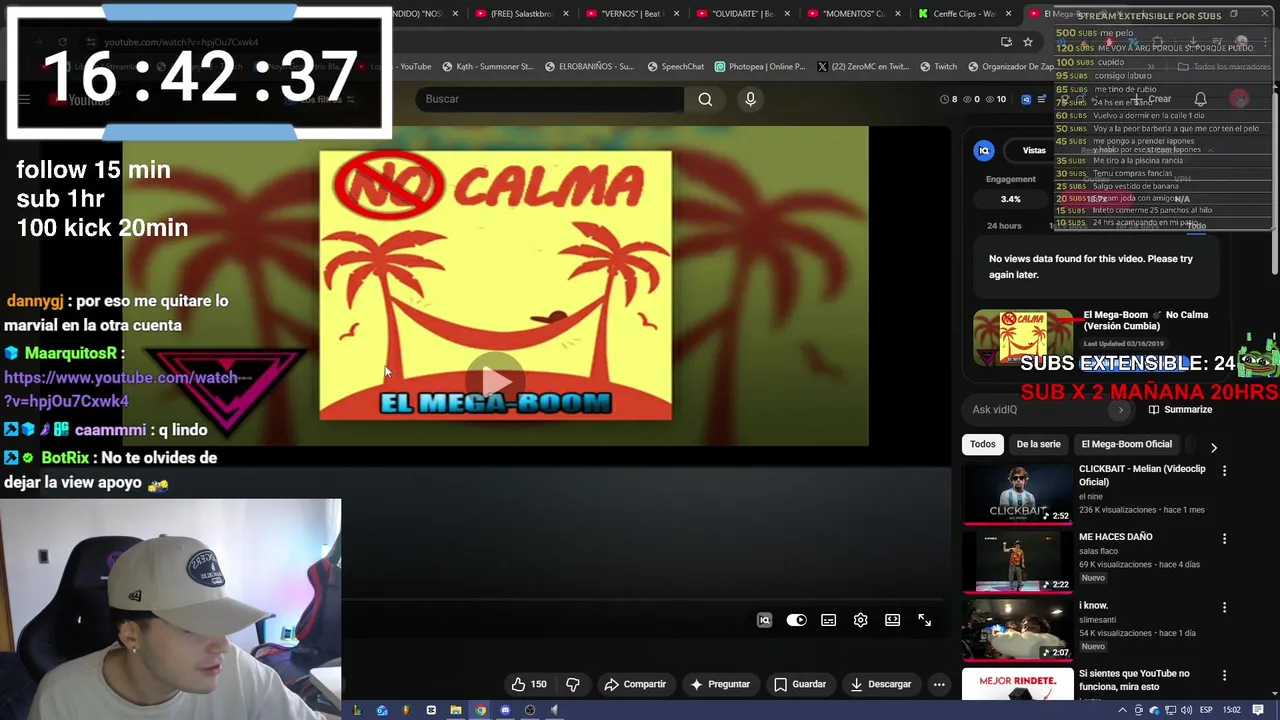Select the De la serie filter chip
This screenshot has width=1280, height=720.
[1038, 444]
